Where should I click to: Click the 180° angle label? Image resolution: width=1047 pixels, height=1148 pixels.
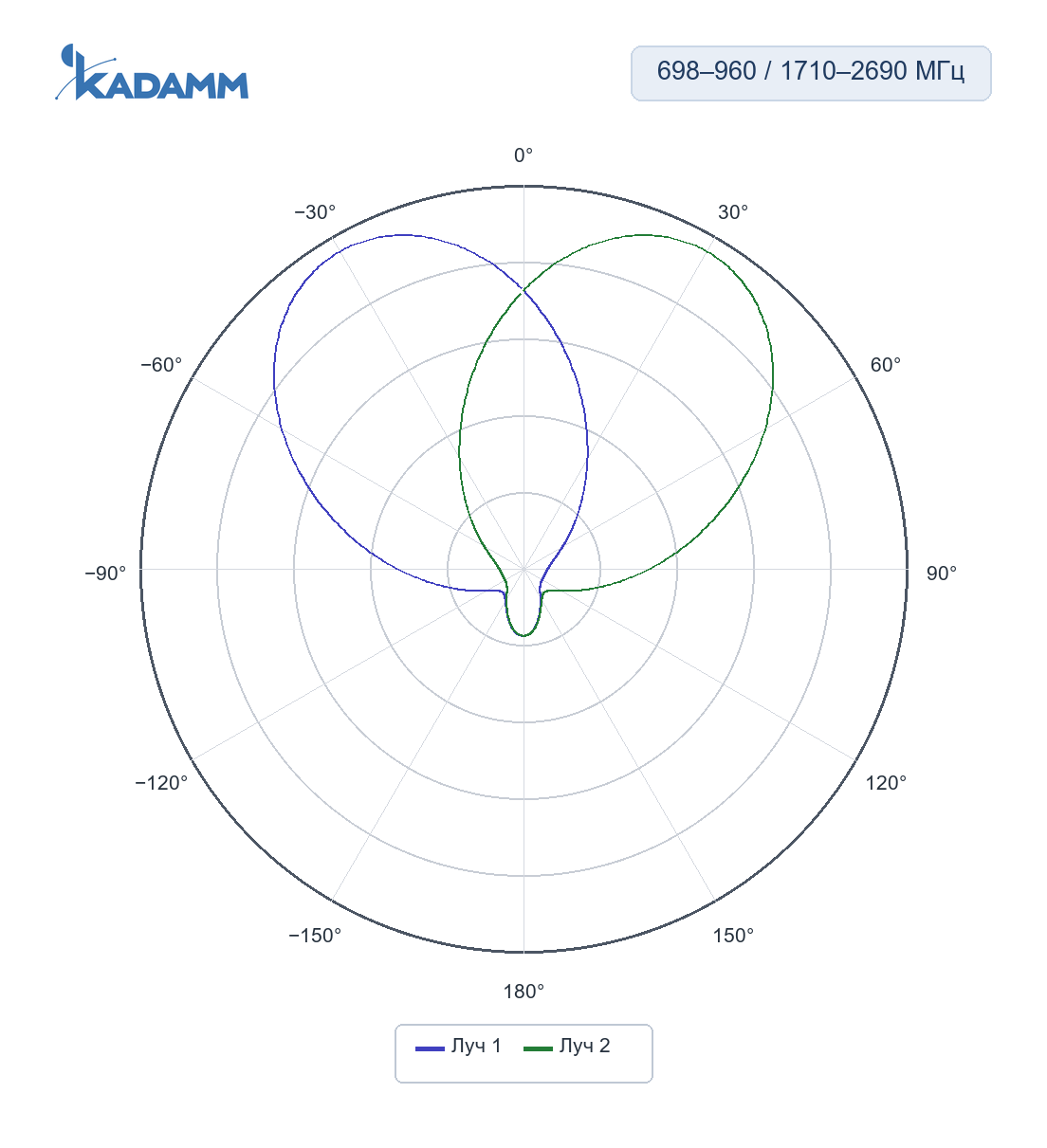pyautogui.click(x=523, y=992)
